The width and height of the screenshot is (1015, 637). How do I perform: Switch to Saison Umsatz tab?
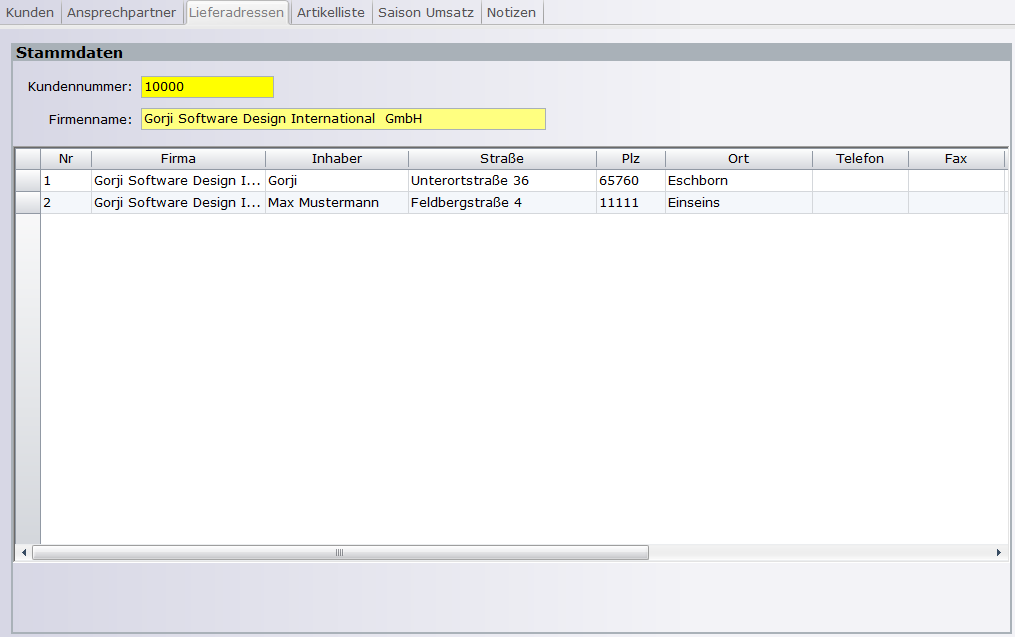click(426, 13)
